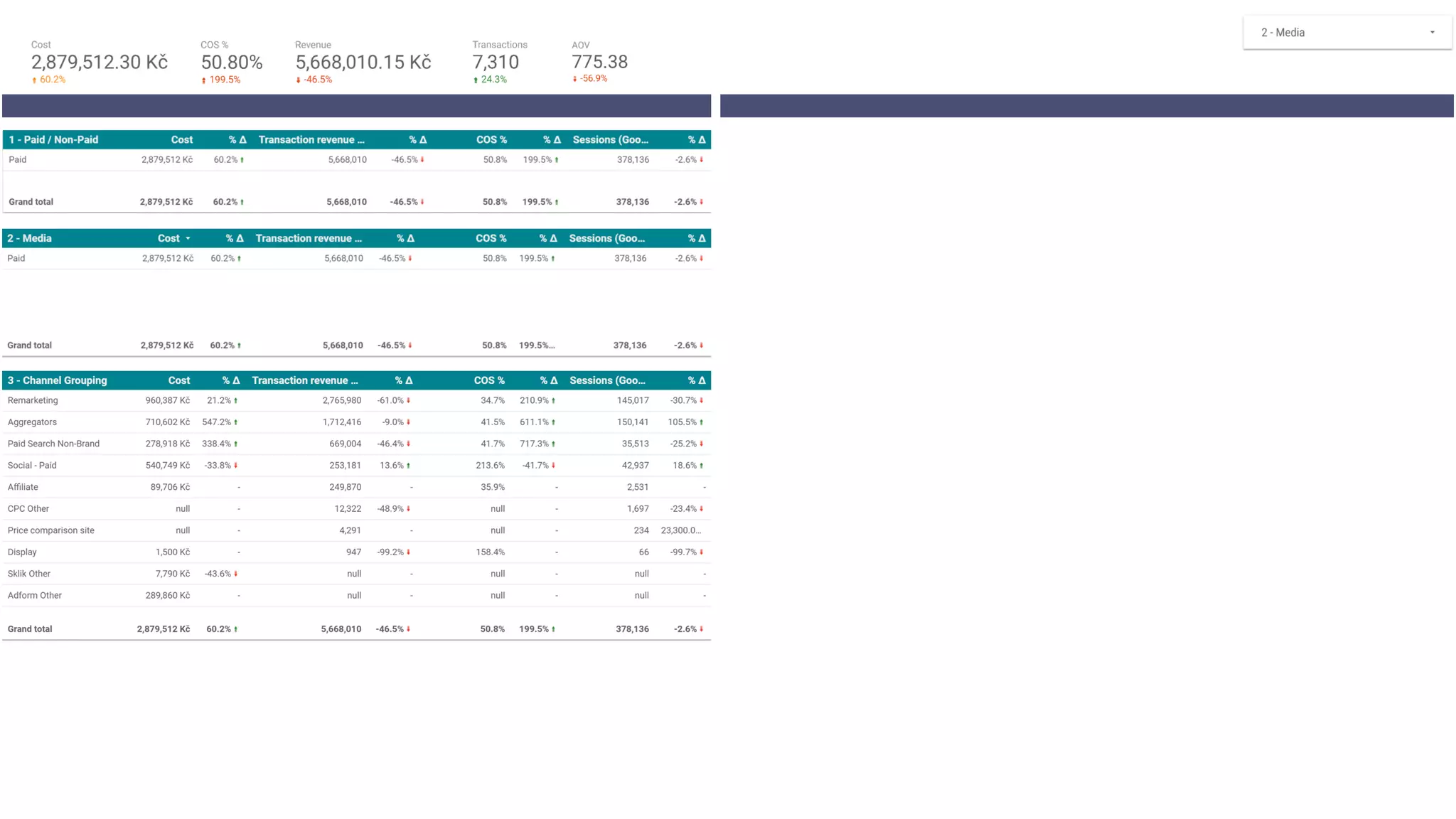The image size is (1456, 819).
Task: Click Transaction revenue header in Channel Grouping table
Action: tap(304, 380)
